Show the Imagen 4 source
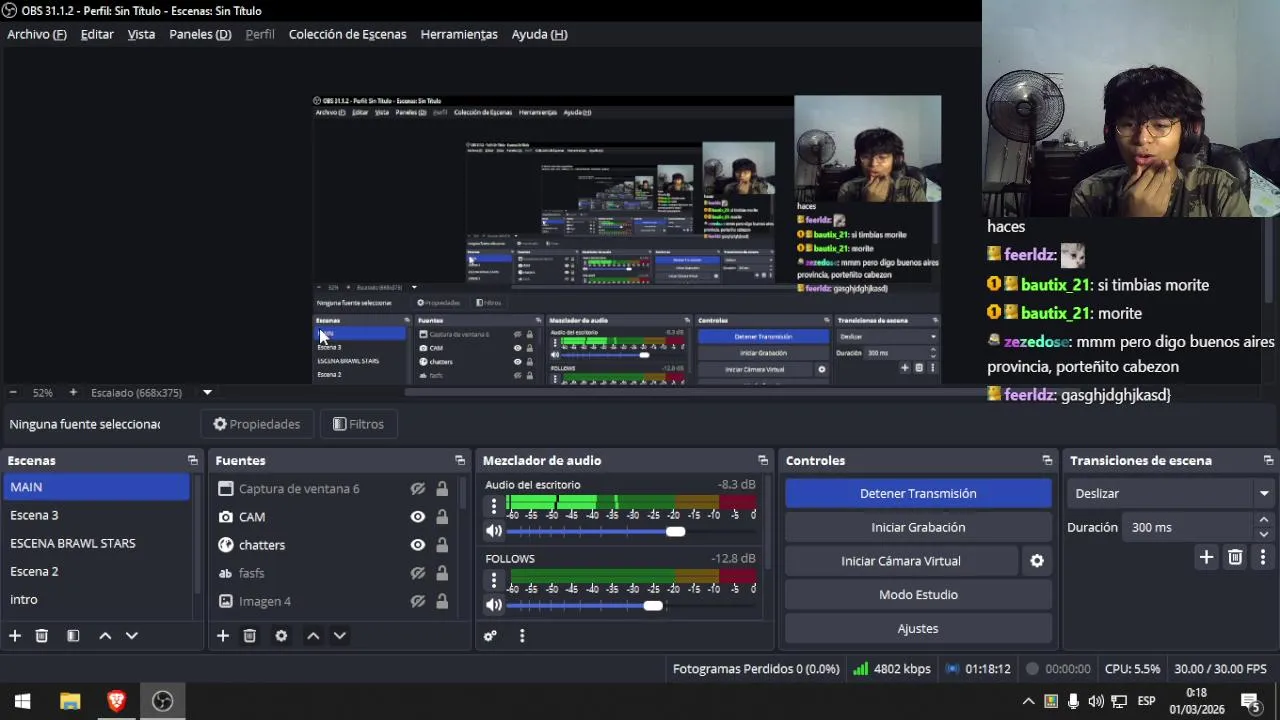The height and width of the screenshot is (720, 1280). 418,601
